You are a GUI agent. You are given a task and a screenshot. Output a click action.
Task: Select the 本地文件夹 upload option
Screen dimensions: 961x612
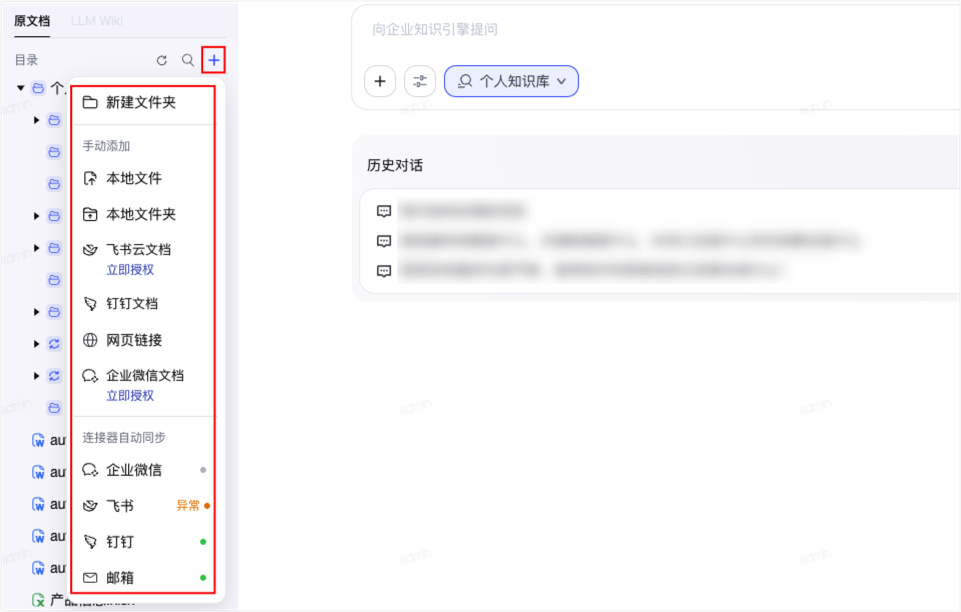143,214
